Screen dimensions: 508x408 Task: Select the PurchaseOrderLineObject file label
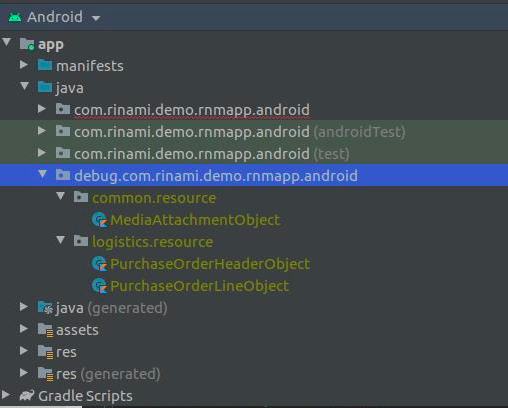coord(199,286)
